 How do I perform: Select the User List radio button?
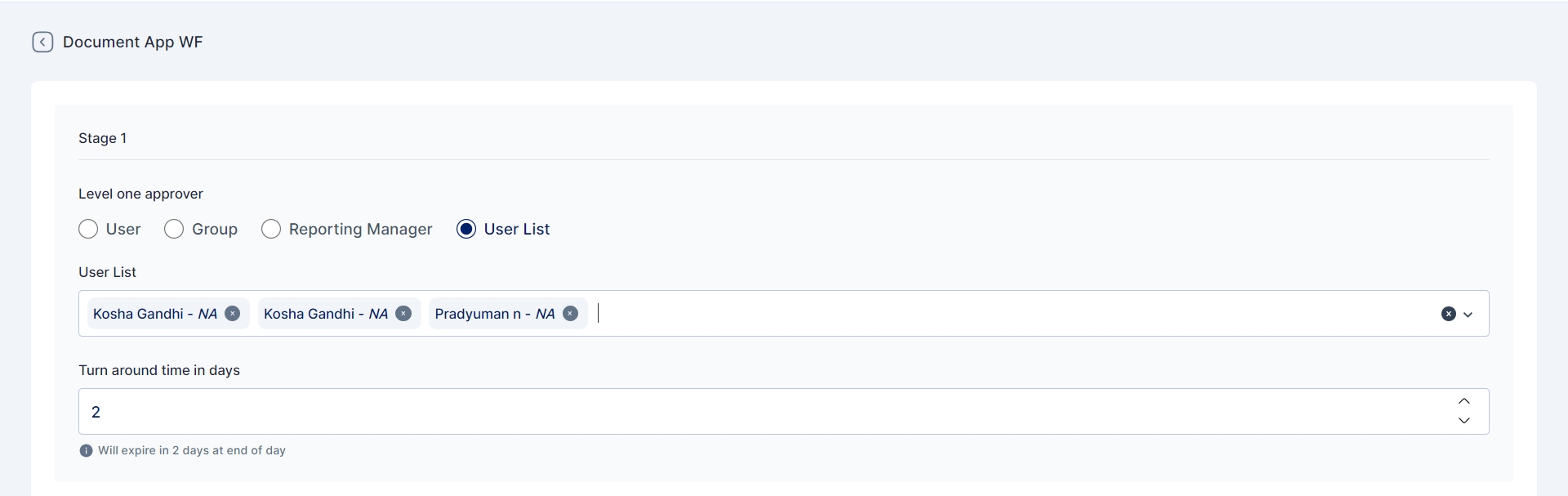point(466,230)
